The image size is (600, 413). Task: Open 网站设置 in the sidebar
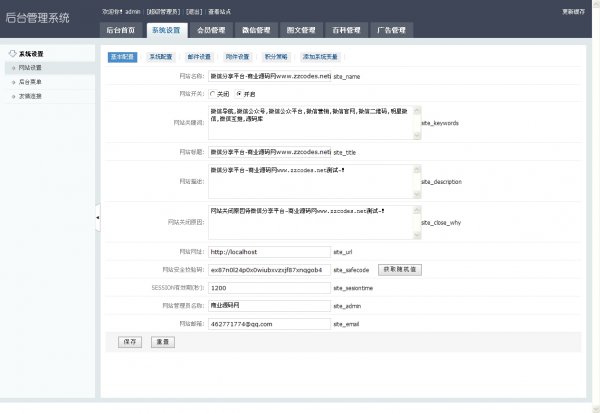tap(30, 68)
